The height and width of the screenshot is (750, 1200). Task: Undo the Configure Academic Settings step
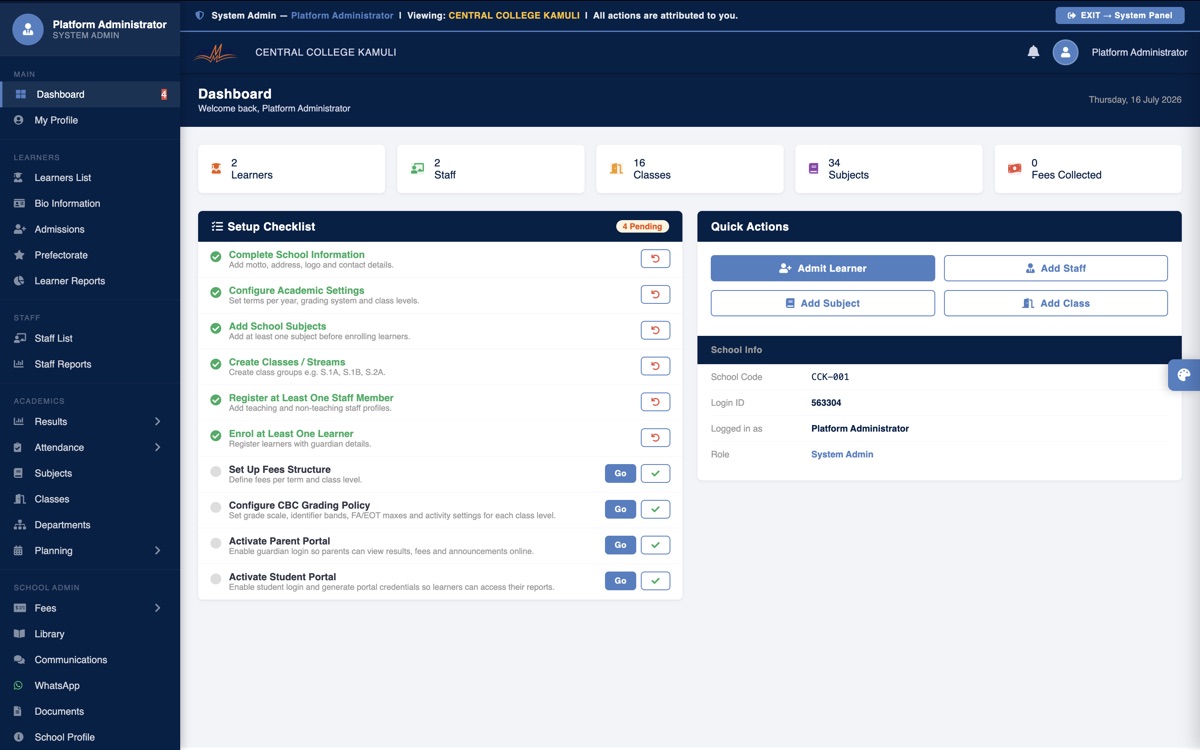click(x=655, y=295)
